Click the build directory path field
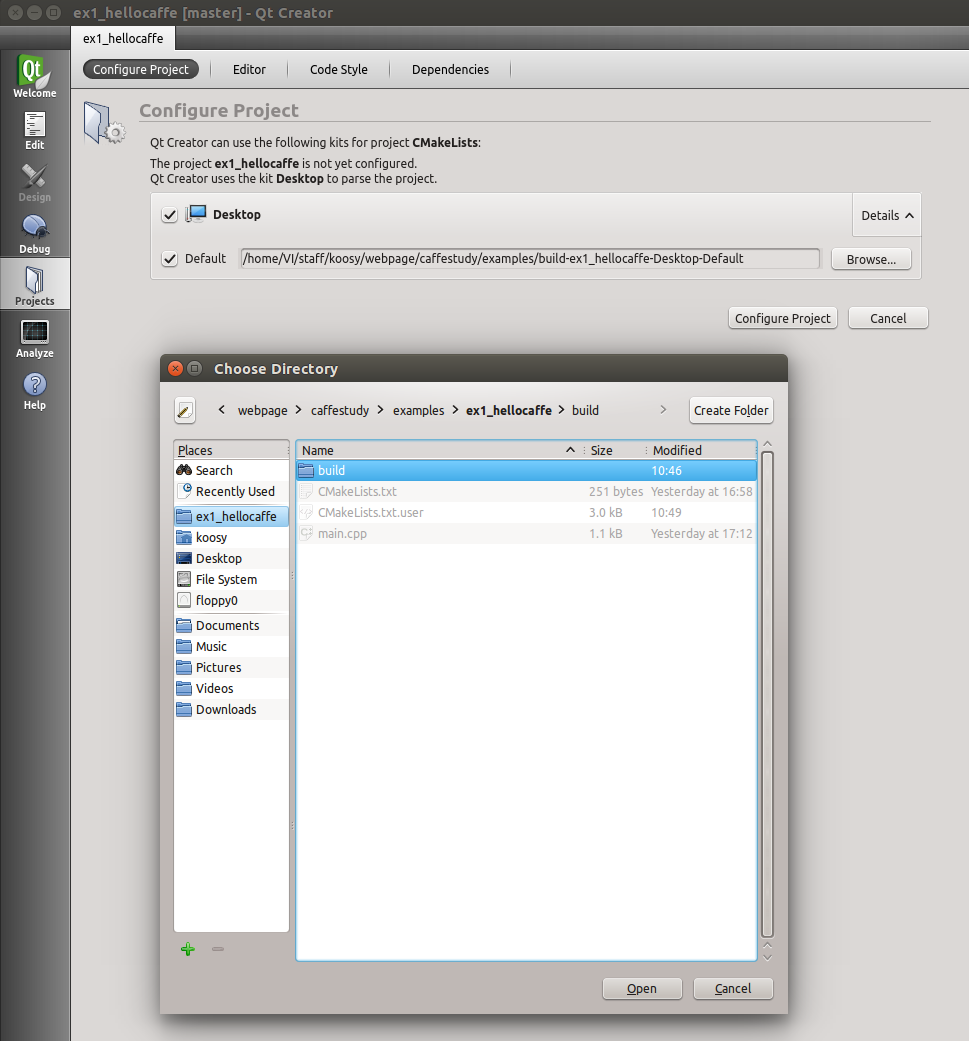The image size is (969, 1041). point(530,259)
